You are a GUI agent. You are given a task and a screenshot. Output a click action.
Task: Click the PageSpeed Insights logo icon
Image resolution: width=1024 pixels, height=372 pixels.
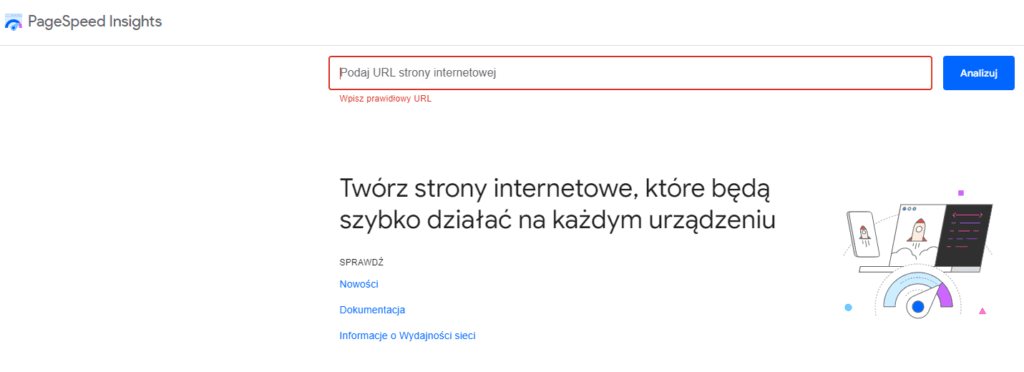pos(13,22)
